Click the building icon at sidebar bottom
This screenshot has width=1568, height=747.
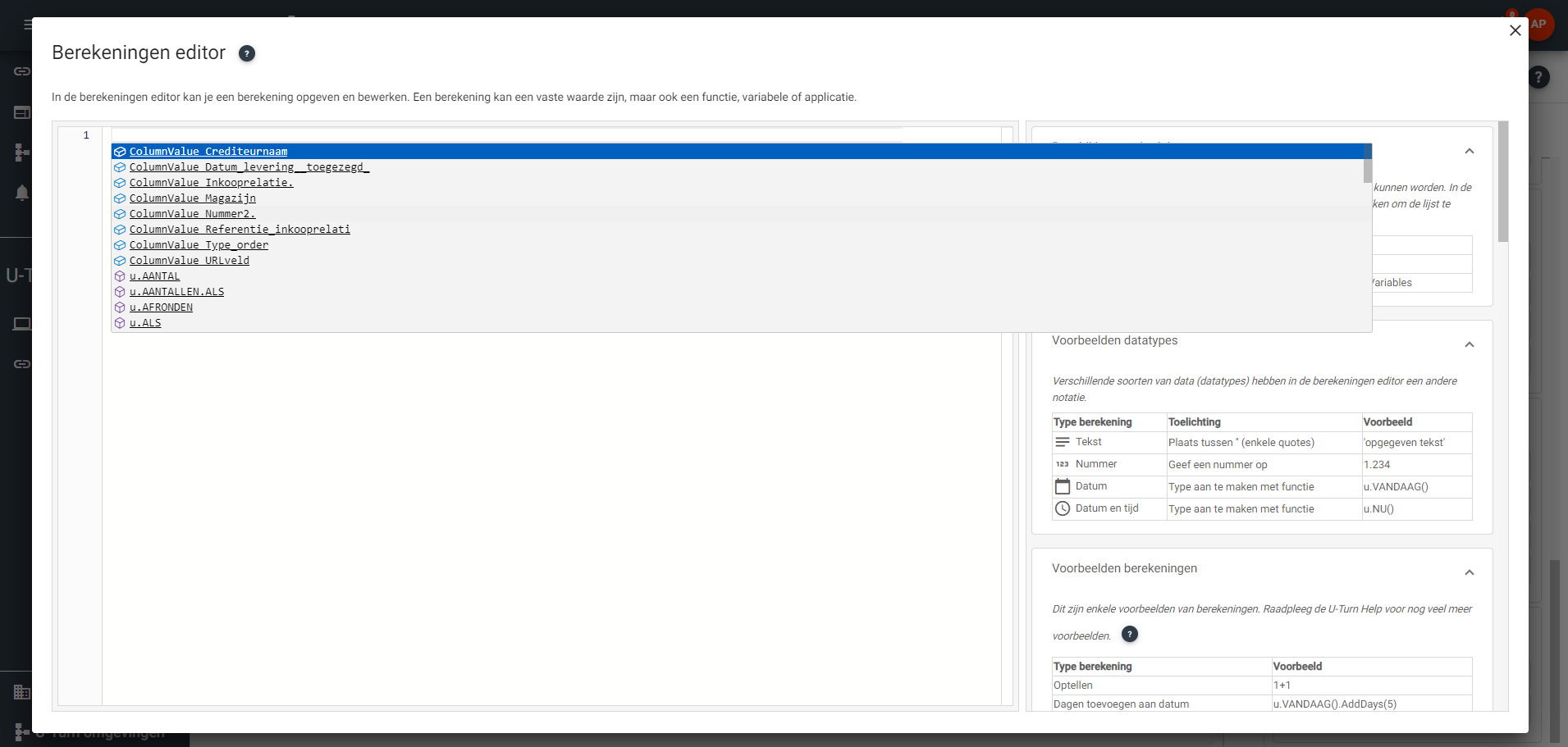point(22,692)
